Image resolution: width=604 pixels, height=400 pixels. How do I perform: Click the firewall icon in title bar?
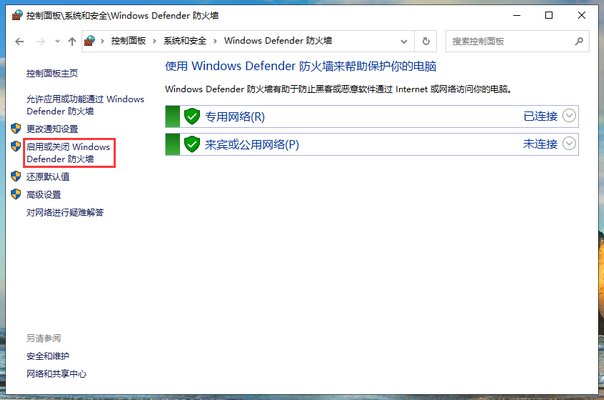point(17,15)
